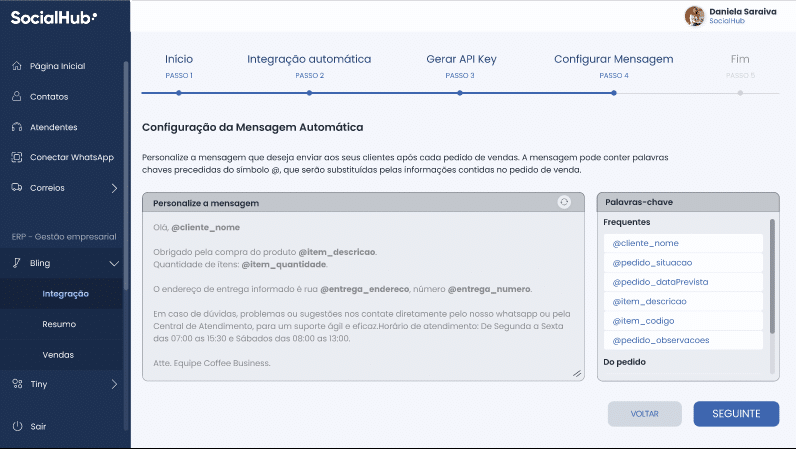Click the Contatos person icon
Screen dimensions: 796x449
17,97
